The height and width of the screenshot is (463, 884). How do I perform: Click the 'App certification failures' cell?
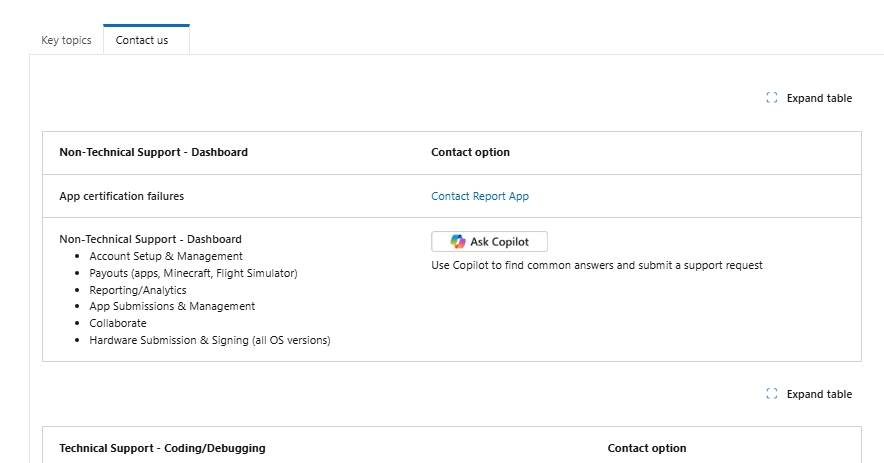coord(121,196)
